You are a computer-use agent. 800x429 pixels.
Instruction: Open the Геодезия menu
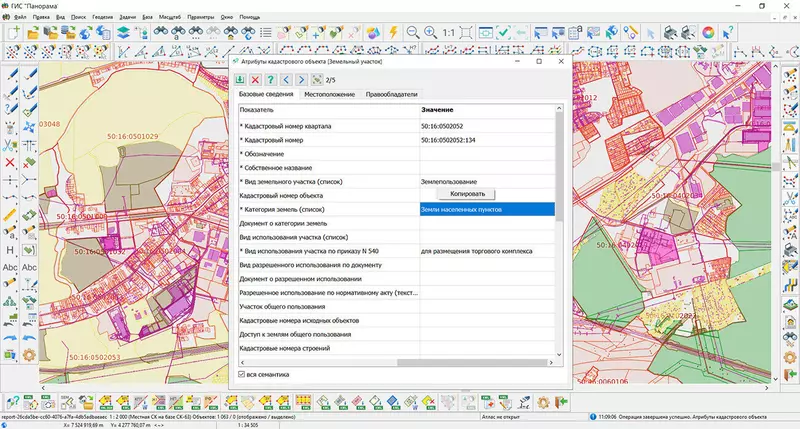(x=101, y=17)
